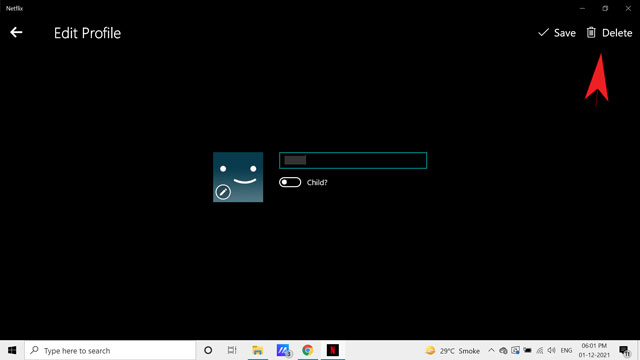Focus the profile name field
The width and height of the screenshot is (640, 360).
coord(353,160)
